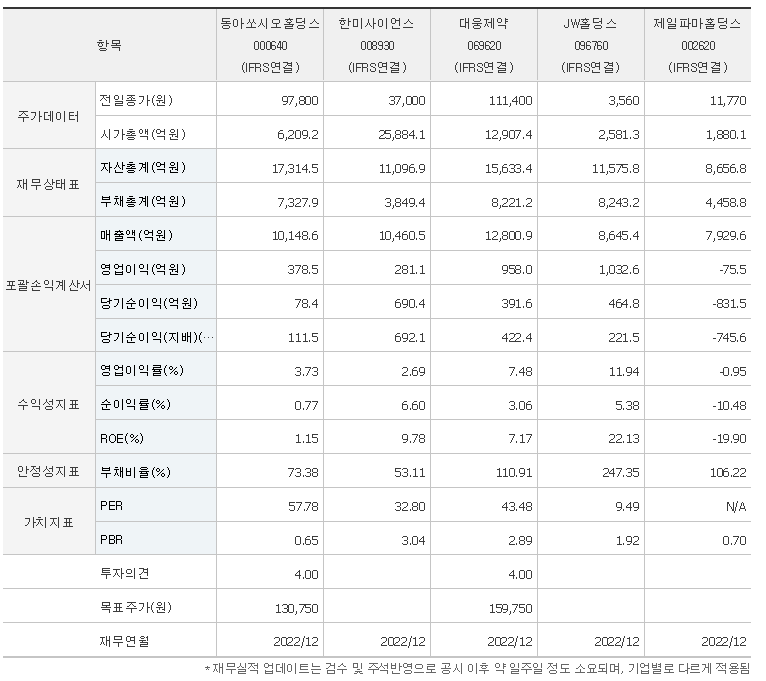Select operating margin value 11.94
766x681 pixels.
(624, 371)
